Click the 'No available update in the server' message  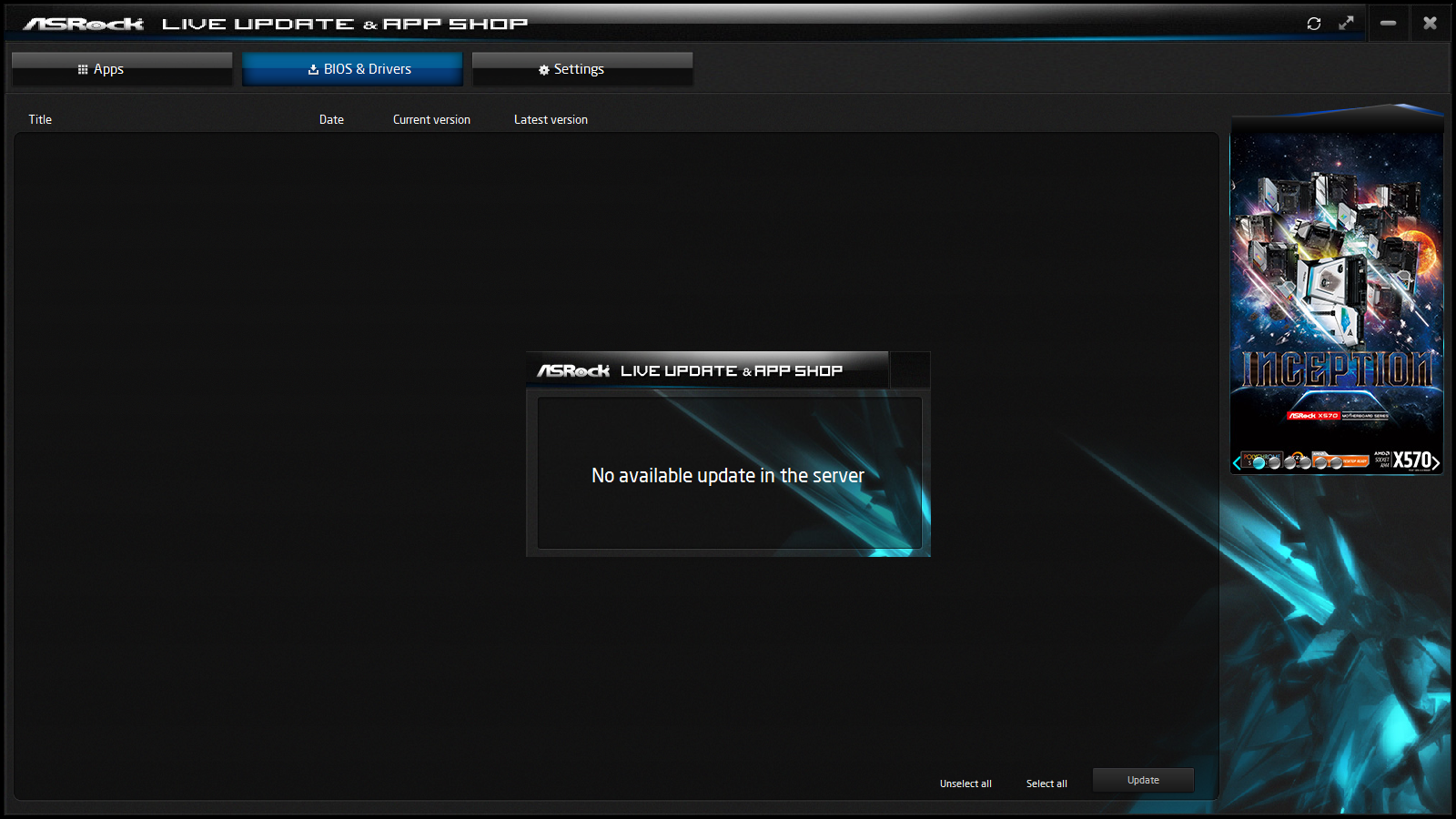(x=728, y=475)
